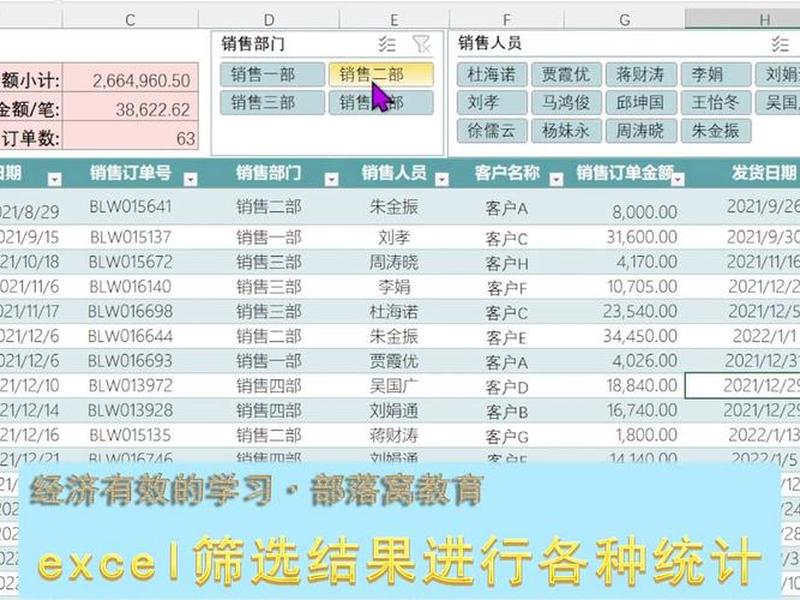Open 销售人员 column filter dropdown

442,179
